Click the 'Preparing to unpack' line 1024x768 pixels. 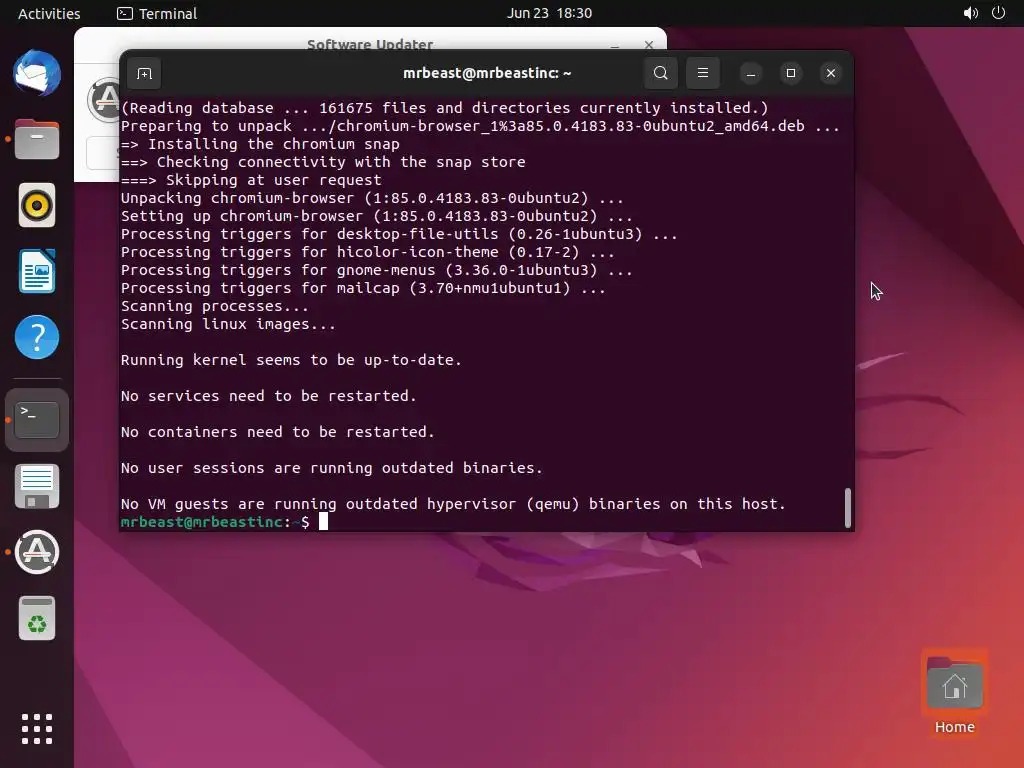pos(480,126)
